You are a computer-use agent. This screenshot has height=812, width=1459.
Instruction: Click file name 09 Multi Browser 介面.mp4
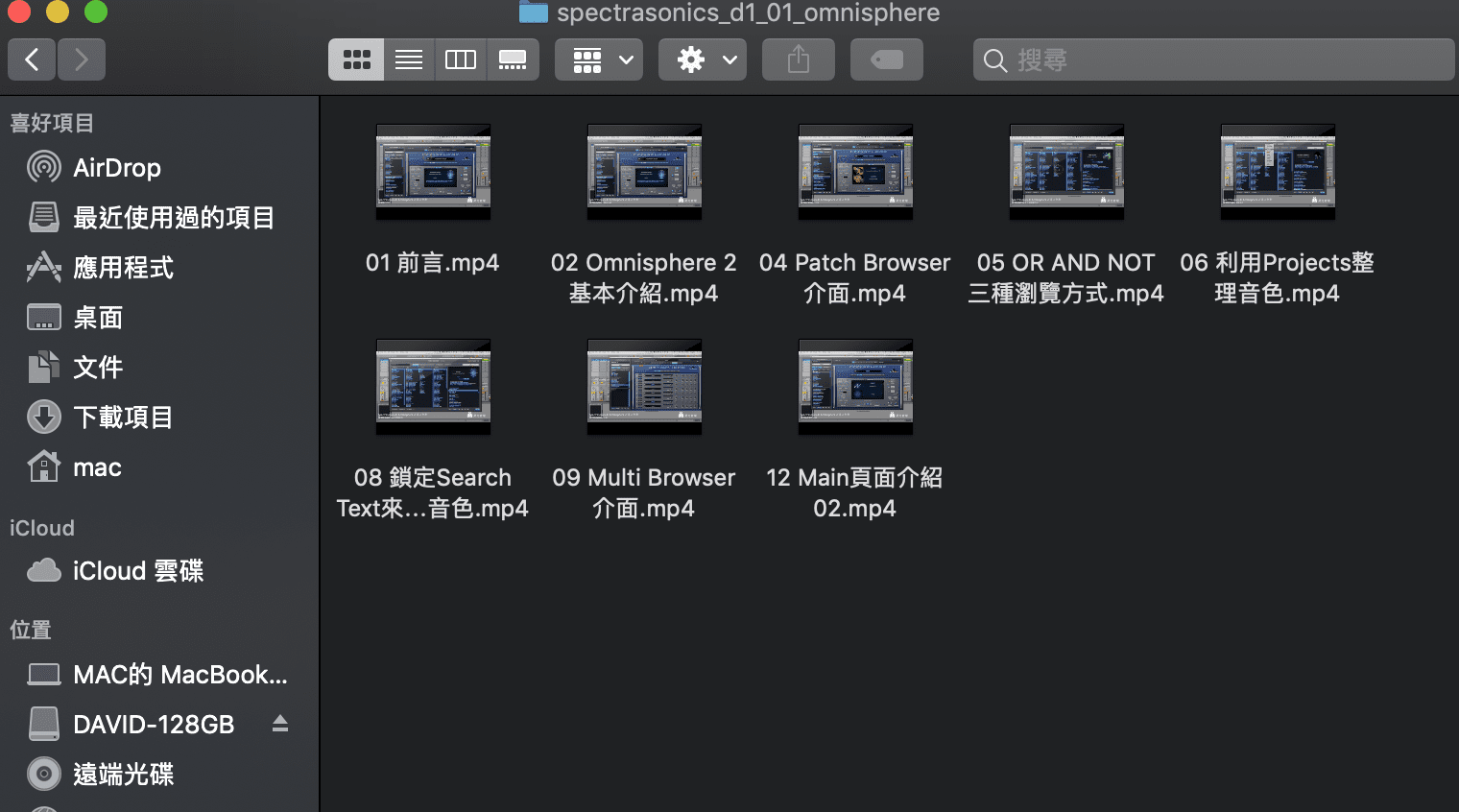tap(644, 492)
